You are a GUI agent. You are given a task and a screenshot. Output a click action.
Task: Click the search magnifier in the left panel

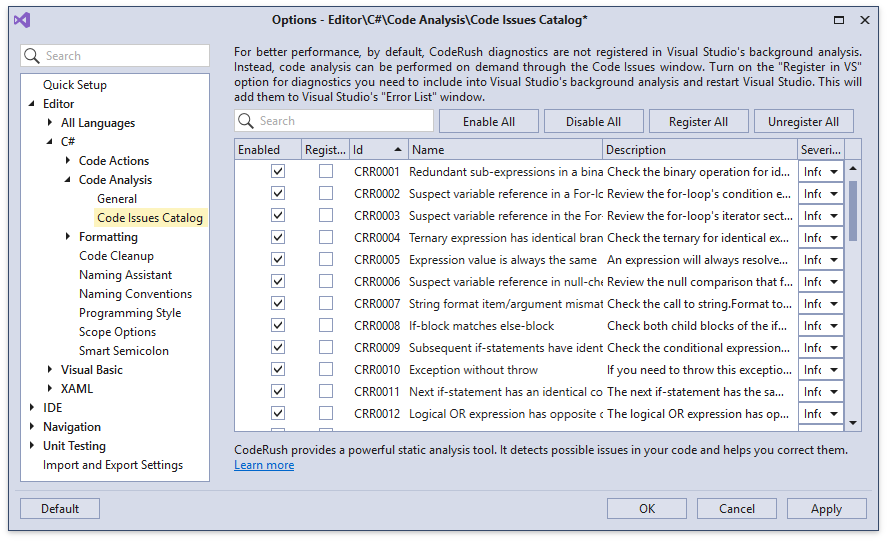pyautogui.click(x=33, y=56)
